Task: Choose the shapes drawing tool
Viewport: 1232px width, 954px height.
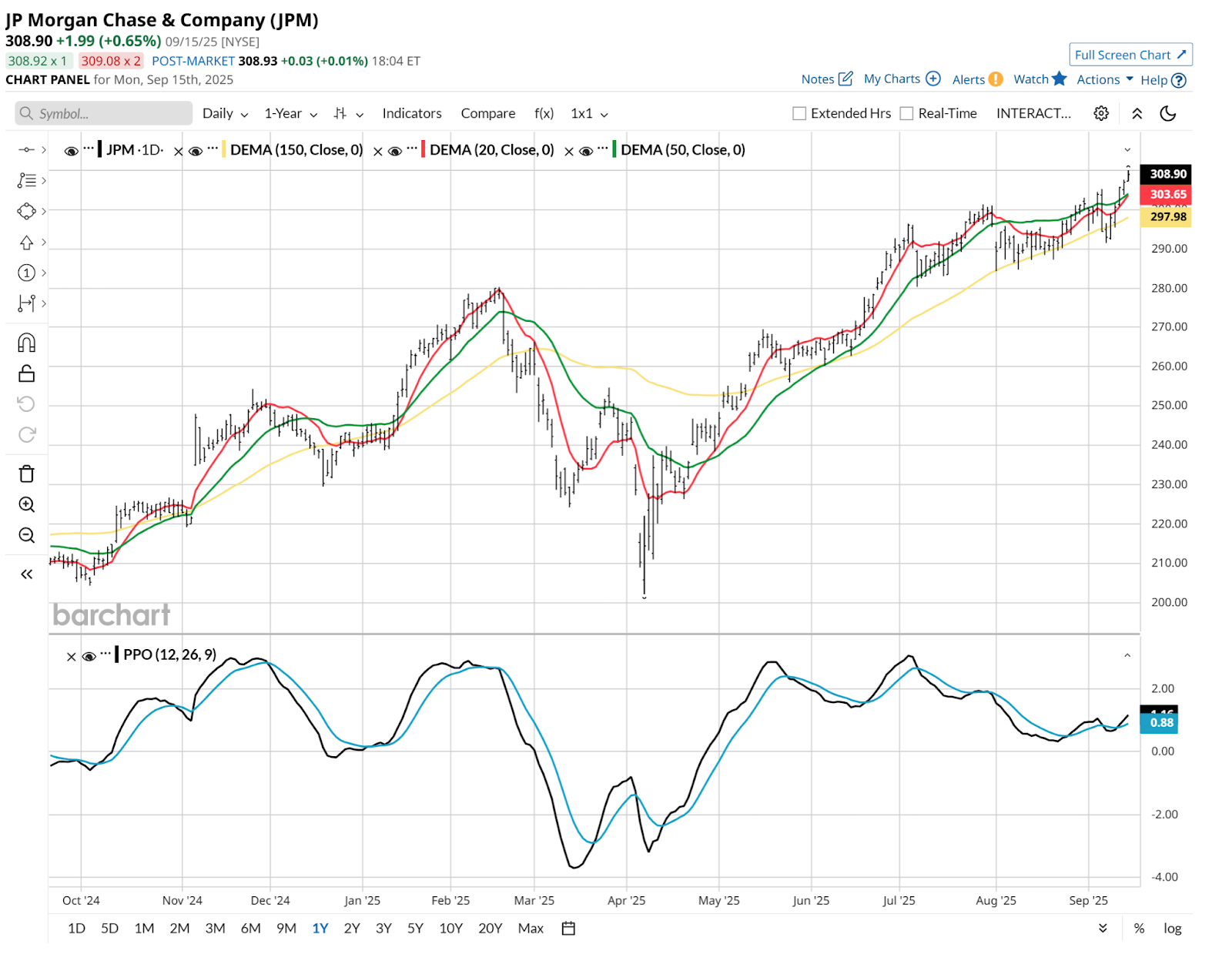Action: click(x=26, y=211)
